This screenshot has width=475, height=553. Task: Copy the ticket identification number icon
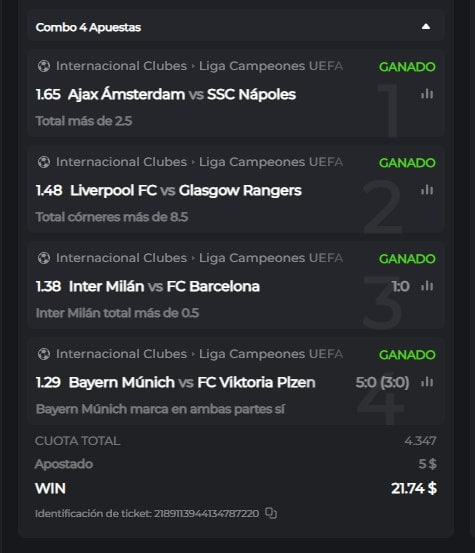[271, 513]
